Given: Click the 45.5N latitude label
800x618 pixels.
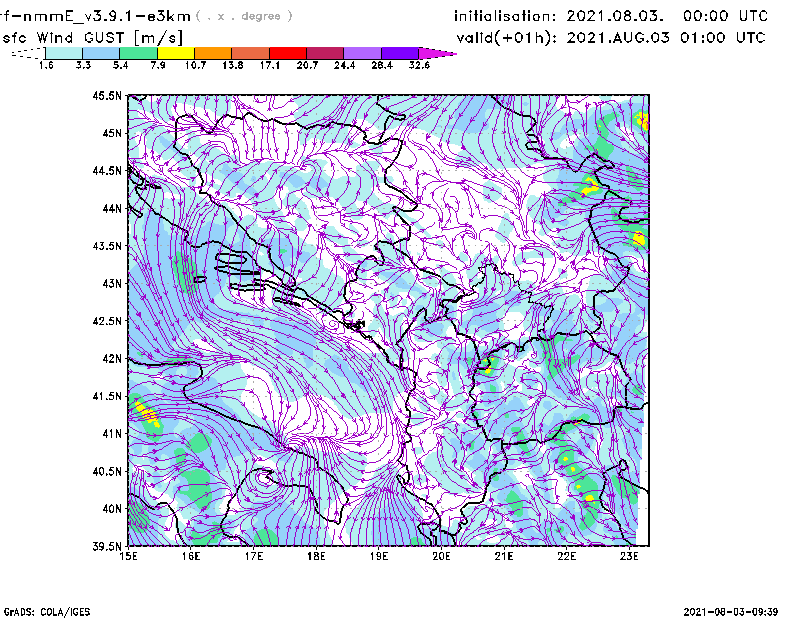Looking at the screenshot, I should coord(107,96).
